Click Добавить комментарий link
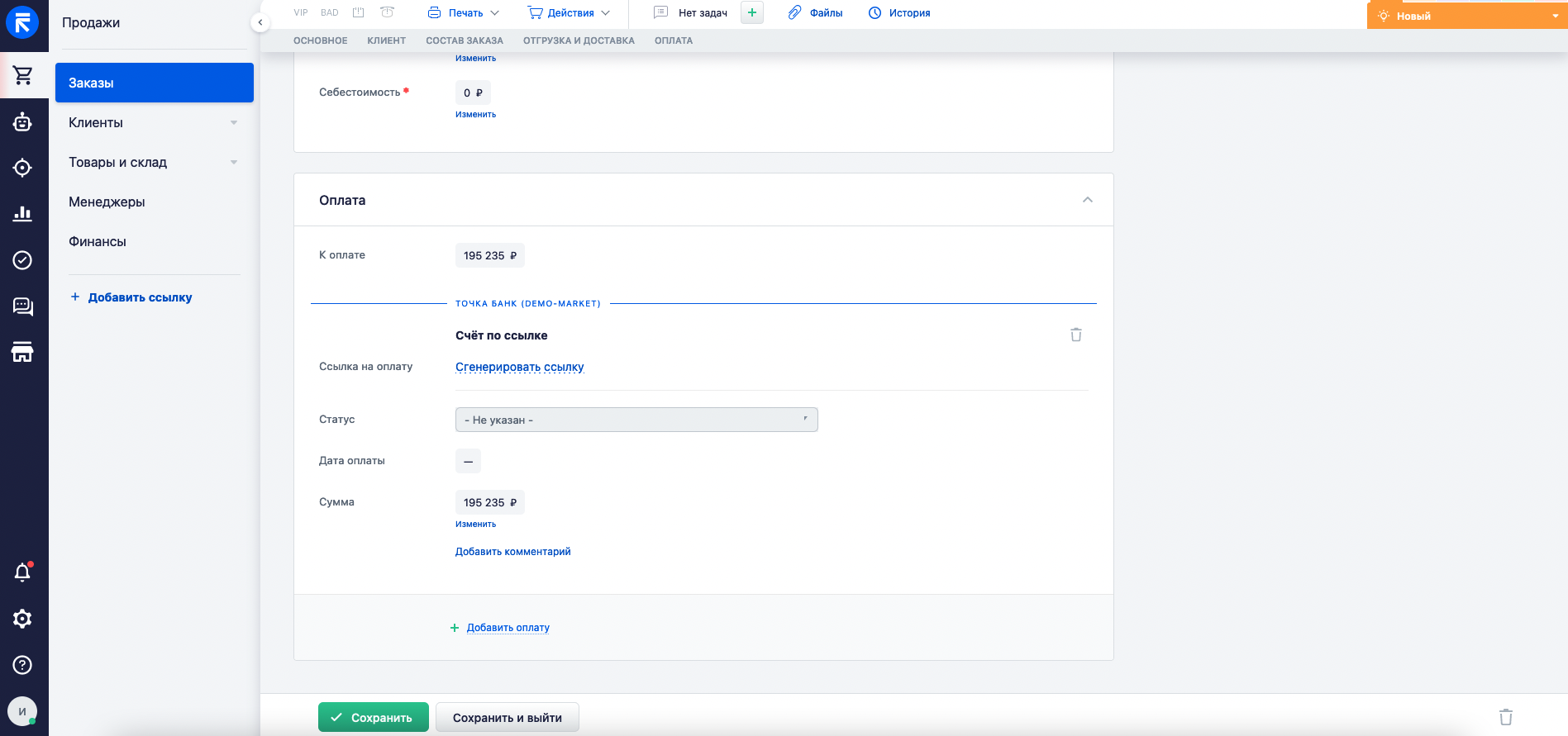This screenshot has width=1568, height=736. 513,552
